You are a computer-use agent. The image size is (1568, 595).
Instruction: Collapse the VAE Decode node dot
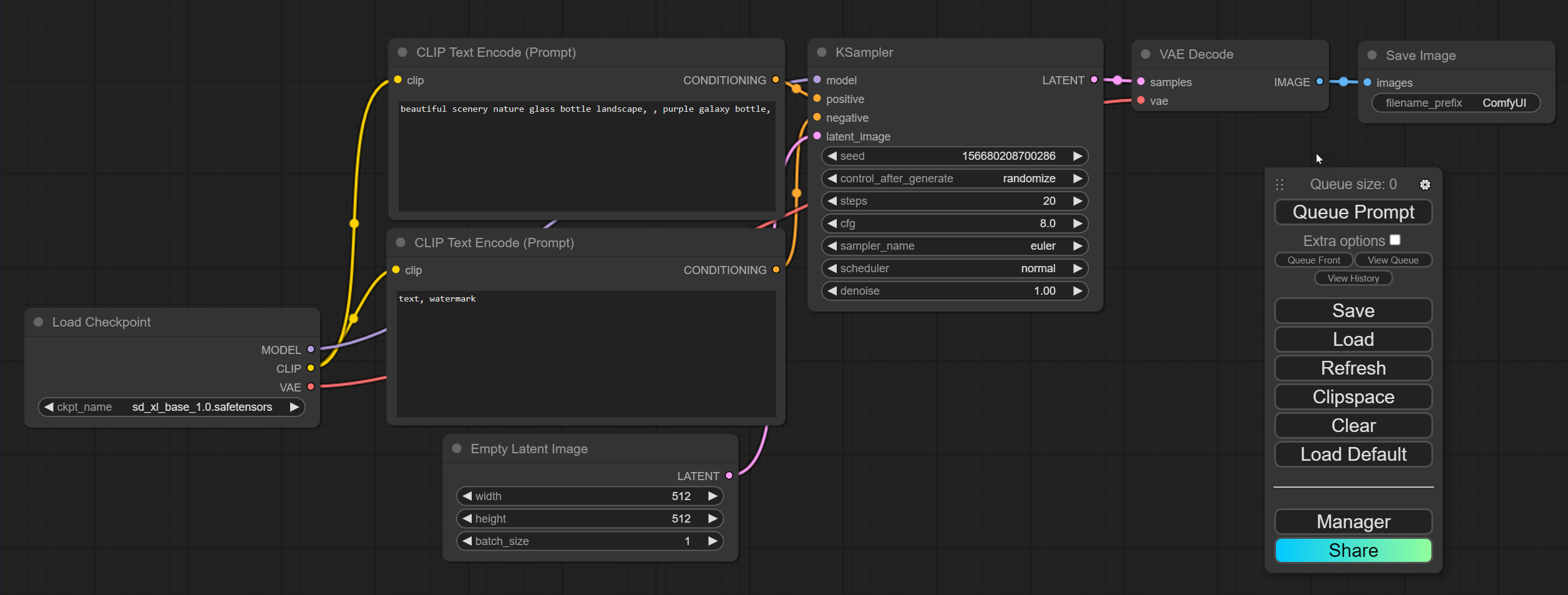click(x=1146, y=54)
